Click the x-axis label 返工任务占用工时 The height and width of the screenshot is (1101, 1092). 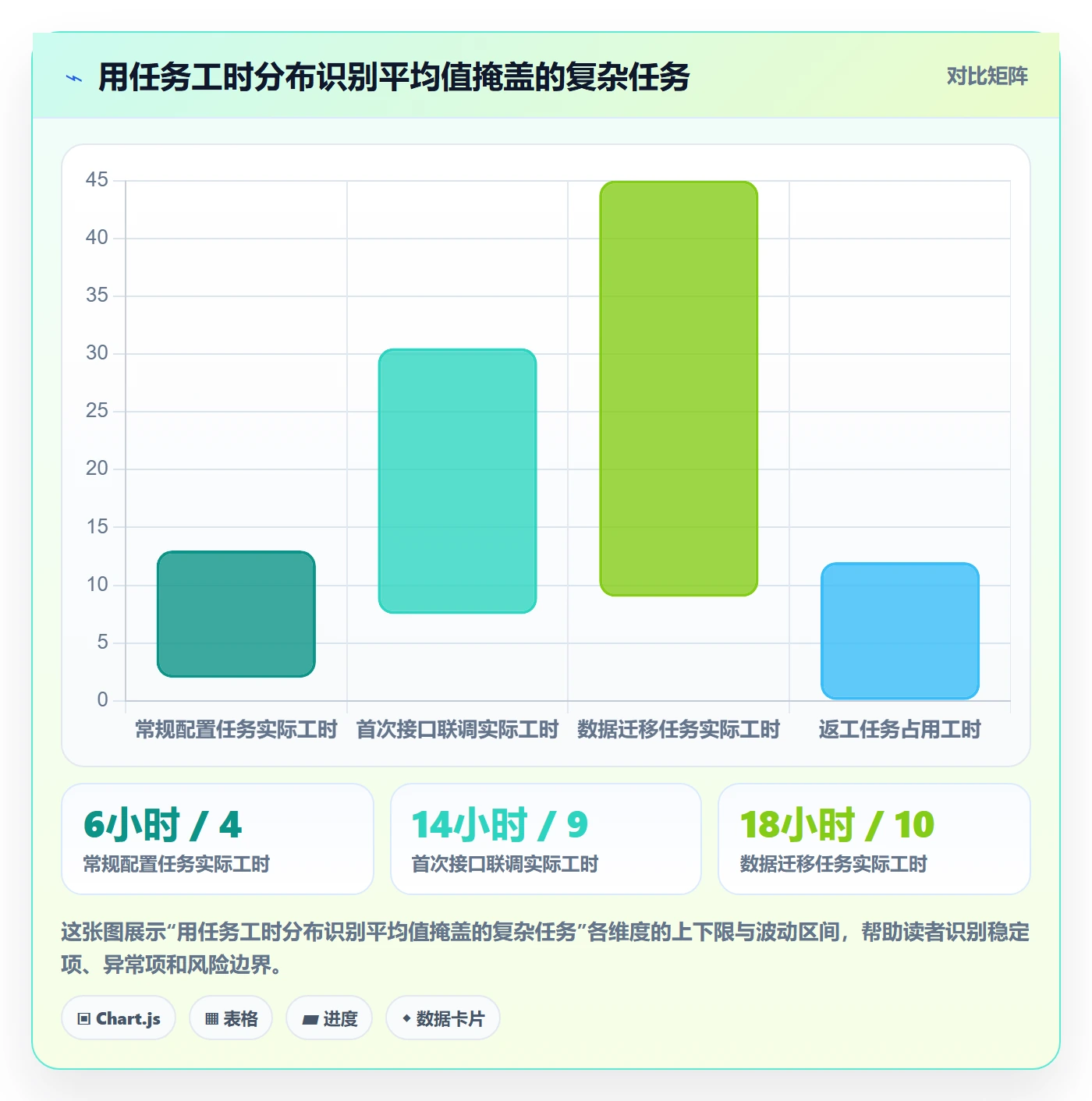click(x=900, y=730)
